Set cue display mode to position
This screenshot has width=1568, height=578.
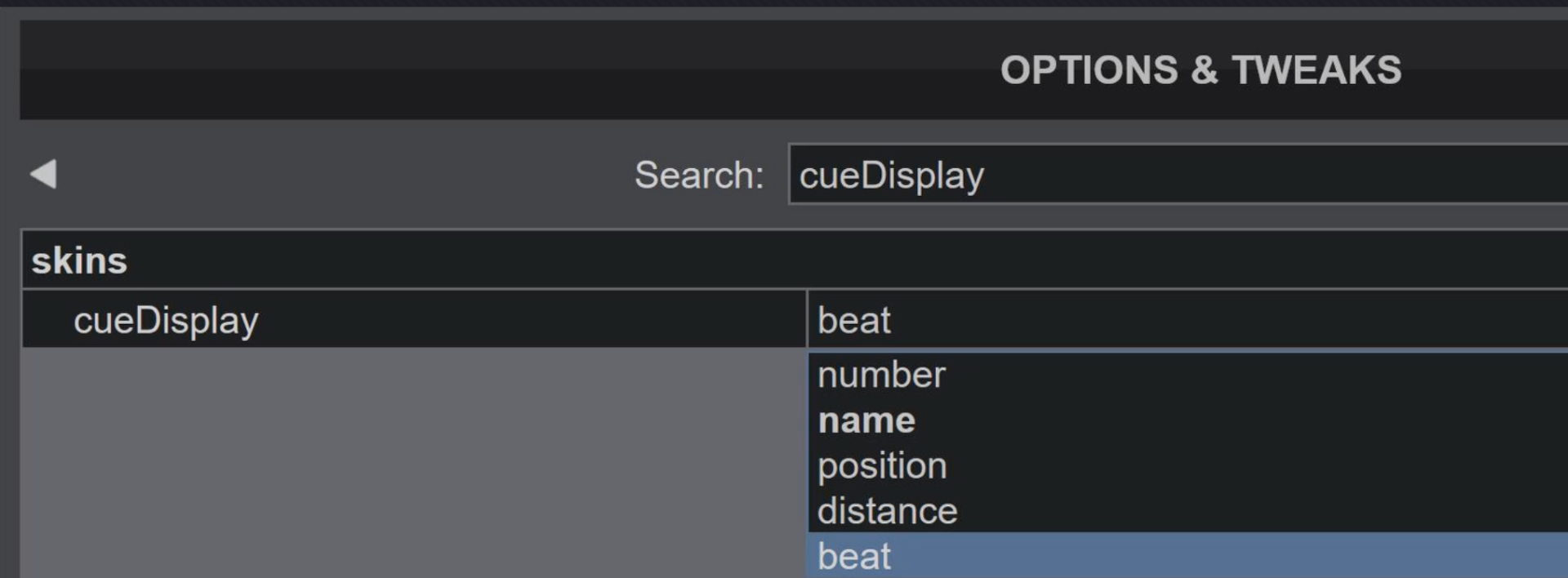click(x=882, y=466)
